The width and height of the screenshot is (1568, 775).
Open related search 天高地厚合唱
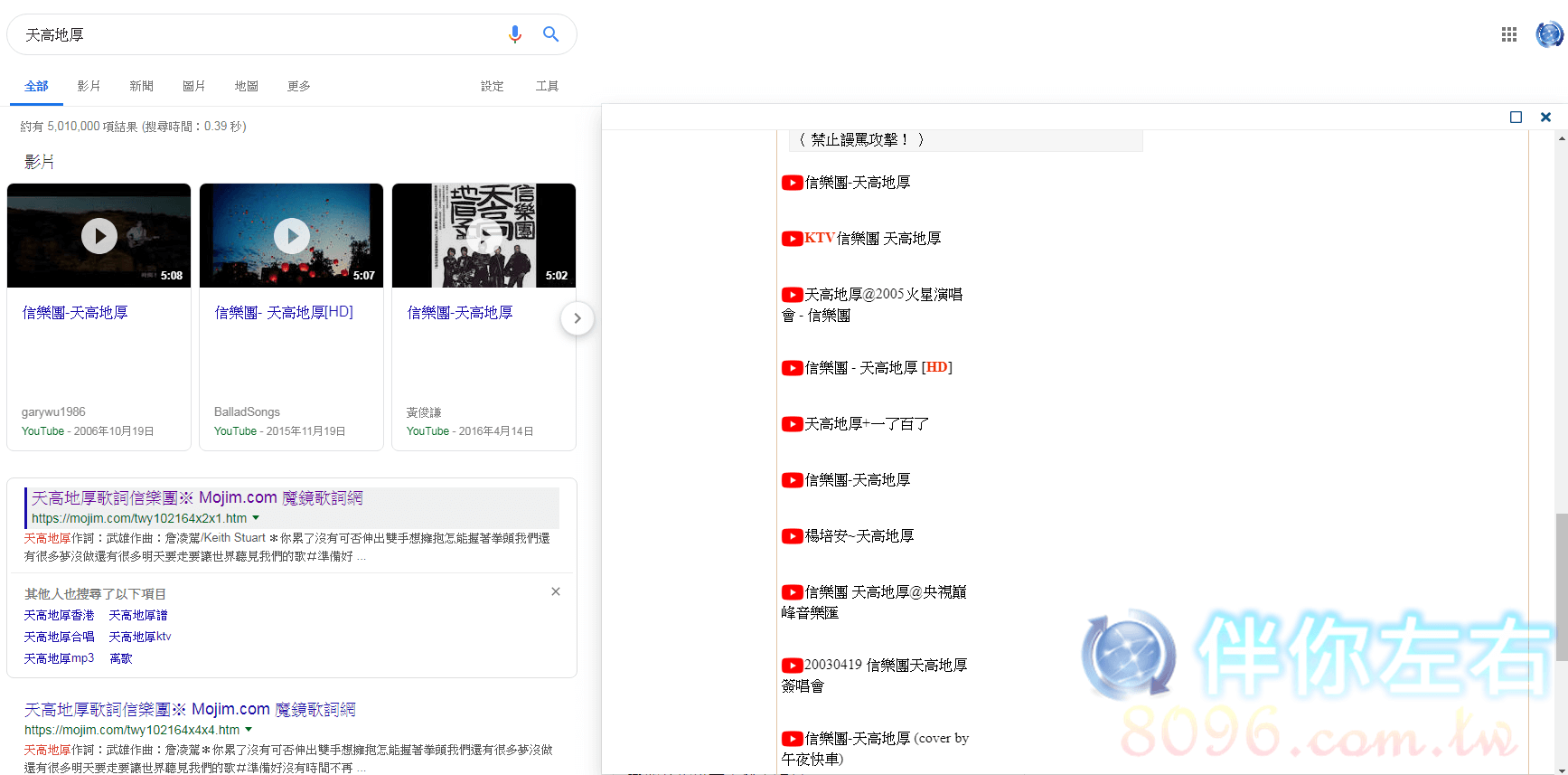click(59, 637)
